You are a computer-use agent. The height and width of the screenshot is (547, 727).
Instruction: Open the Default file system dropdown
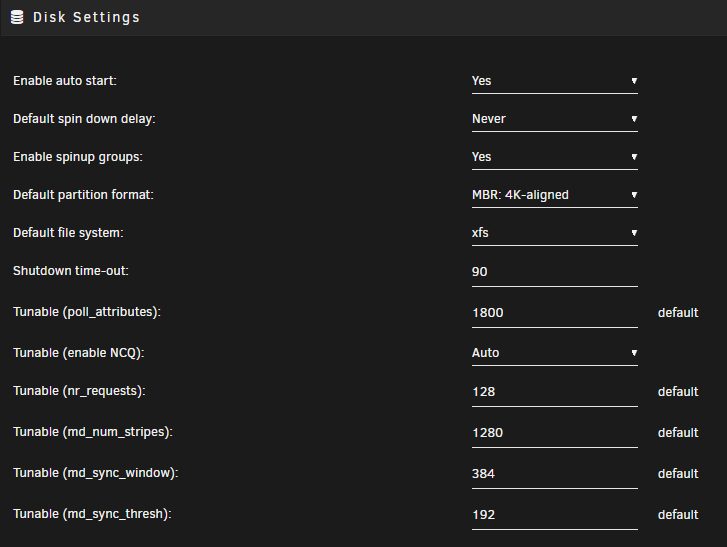point(555,234)
